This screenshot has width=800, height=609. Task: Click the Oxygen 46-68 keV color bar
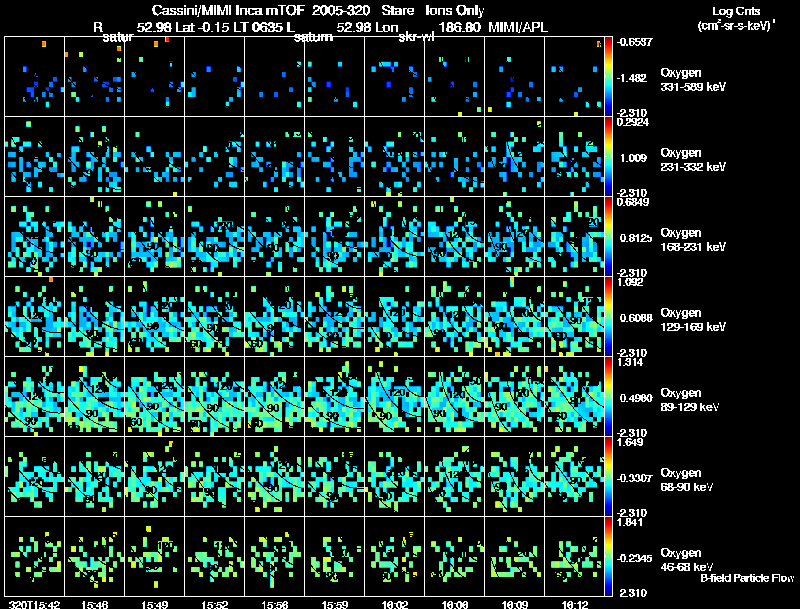point(608,556)
